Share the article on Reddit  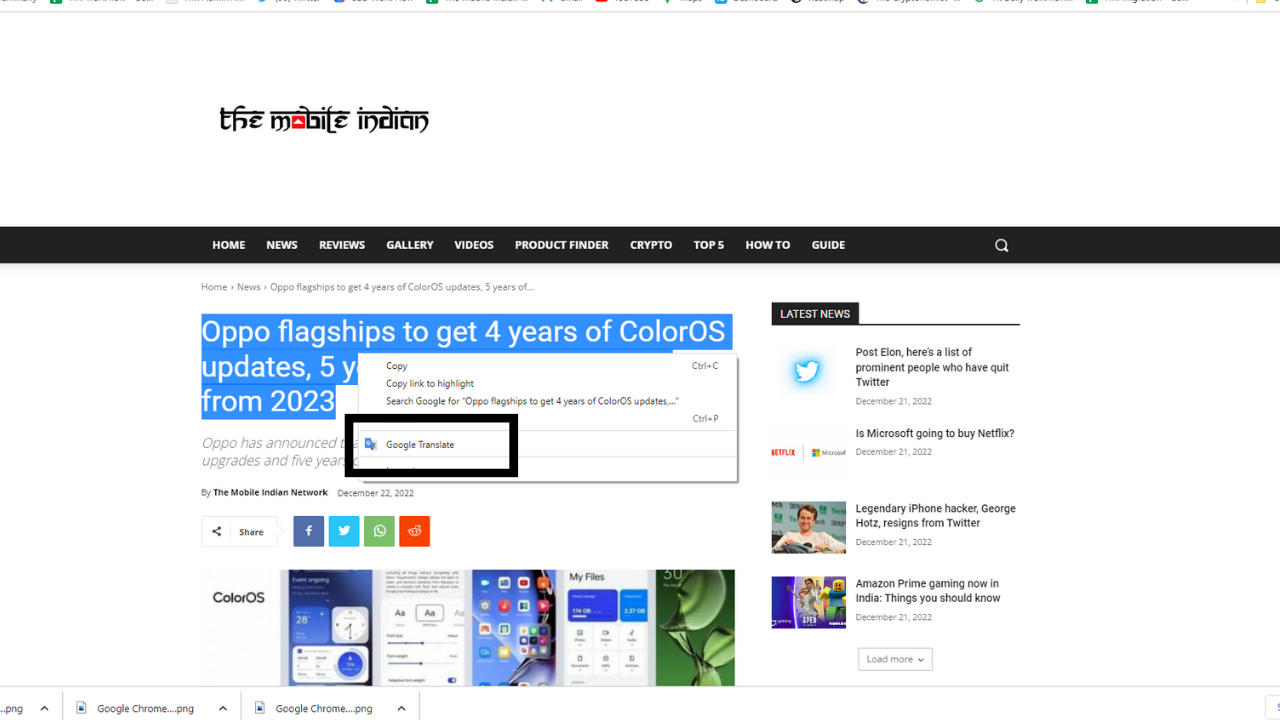tap(415, 531)
